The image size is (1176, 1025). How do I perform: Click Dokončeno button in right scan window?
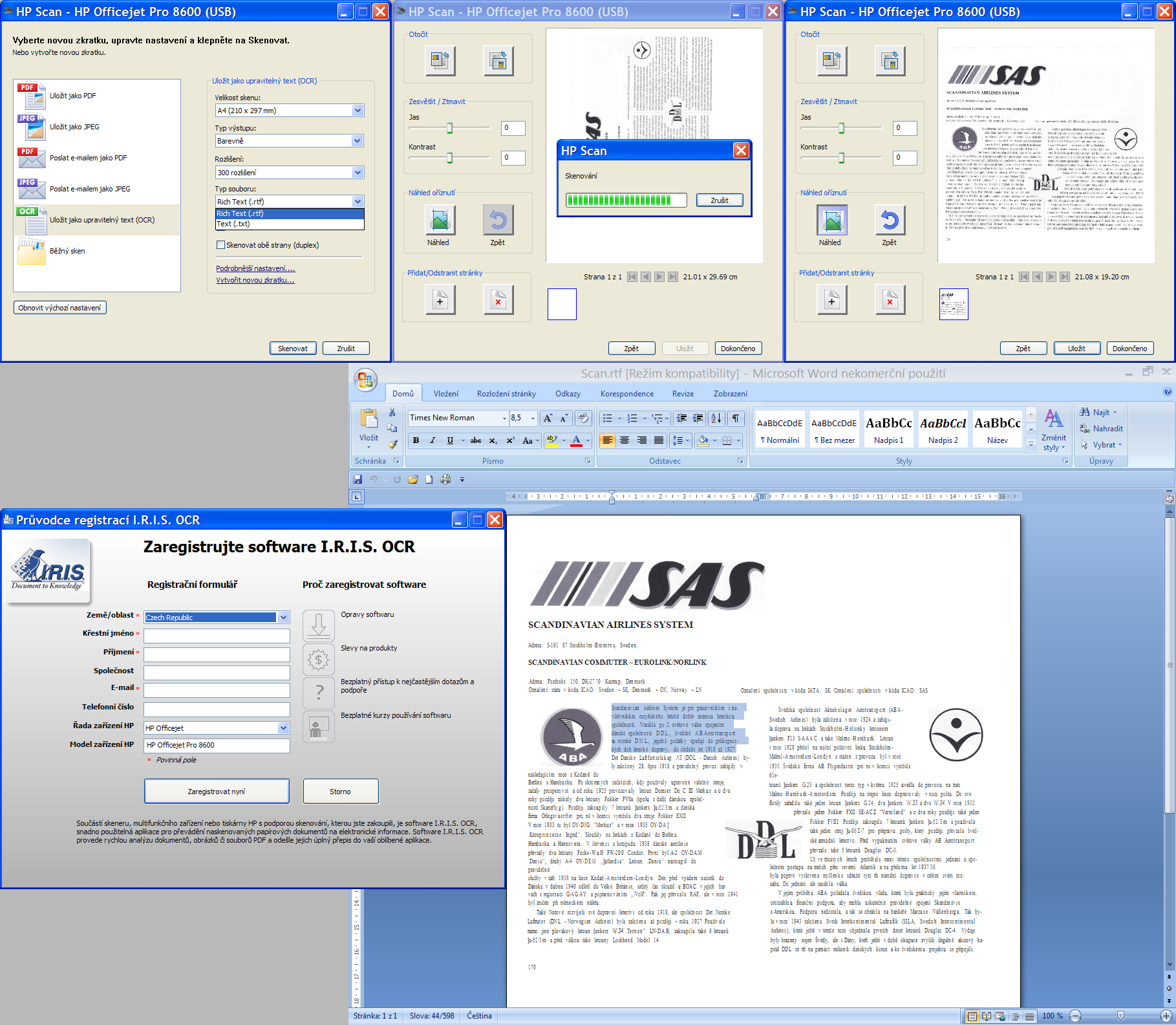pyautogui.click(x=1130, y=349)
